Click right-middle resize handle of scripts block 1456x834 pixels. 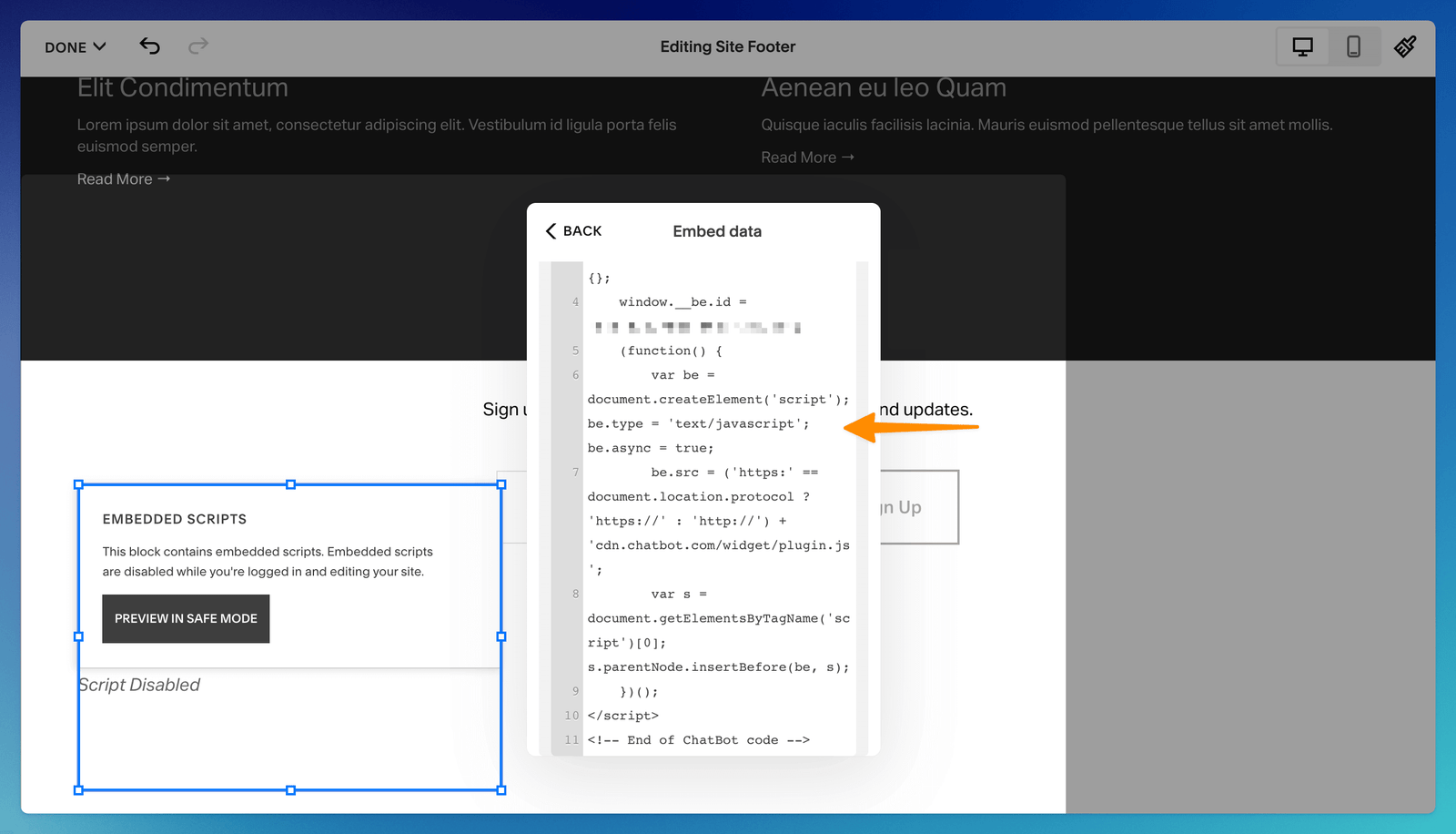click(x=501, y=637)
